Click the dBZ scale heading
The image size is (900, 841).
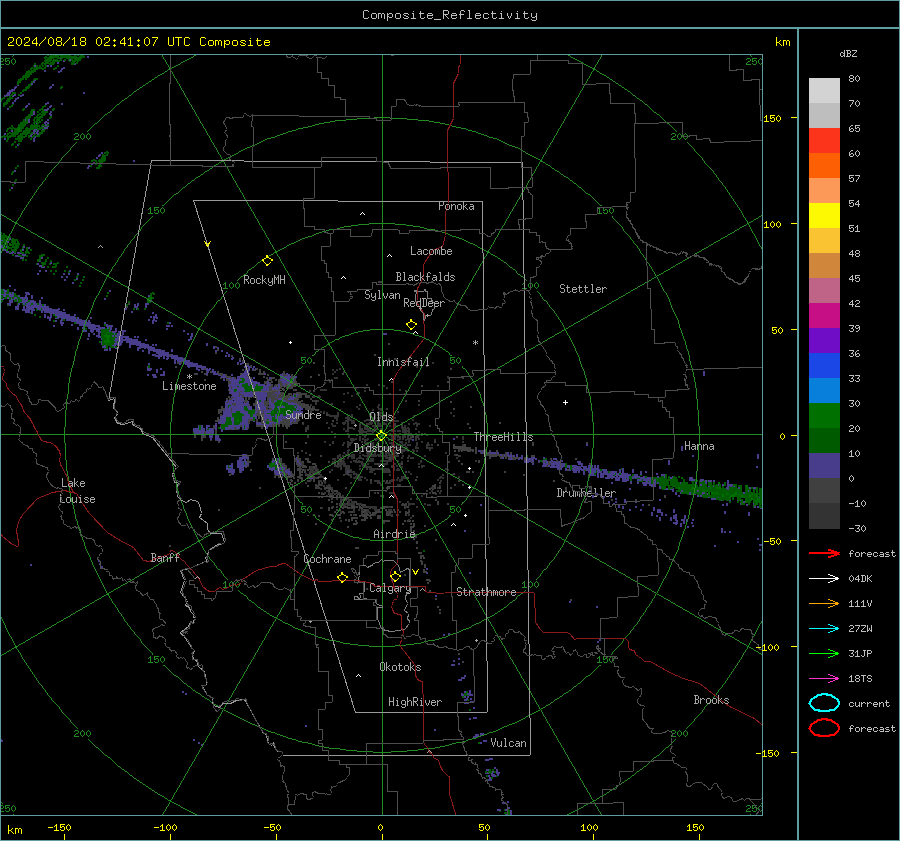848,53
